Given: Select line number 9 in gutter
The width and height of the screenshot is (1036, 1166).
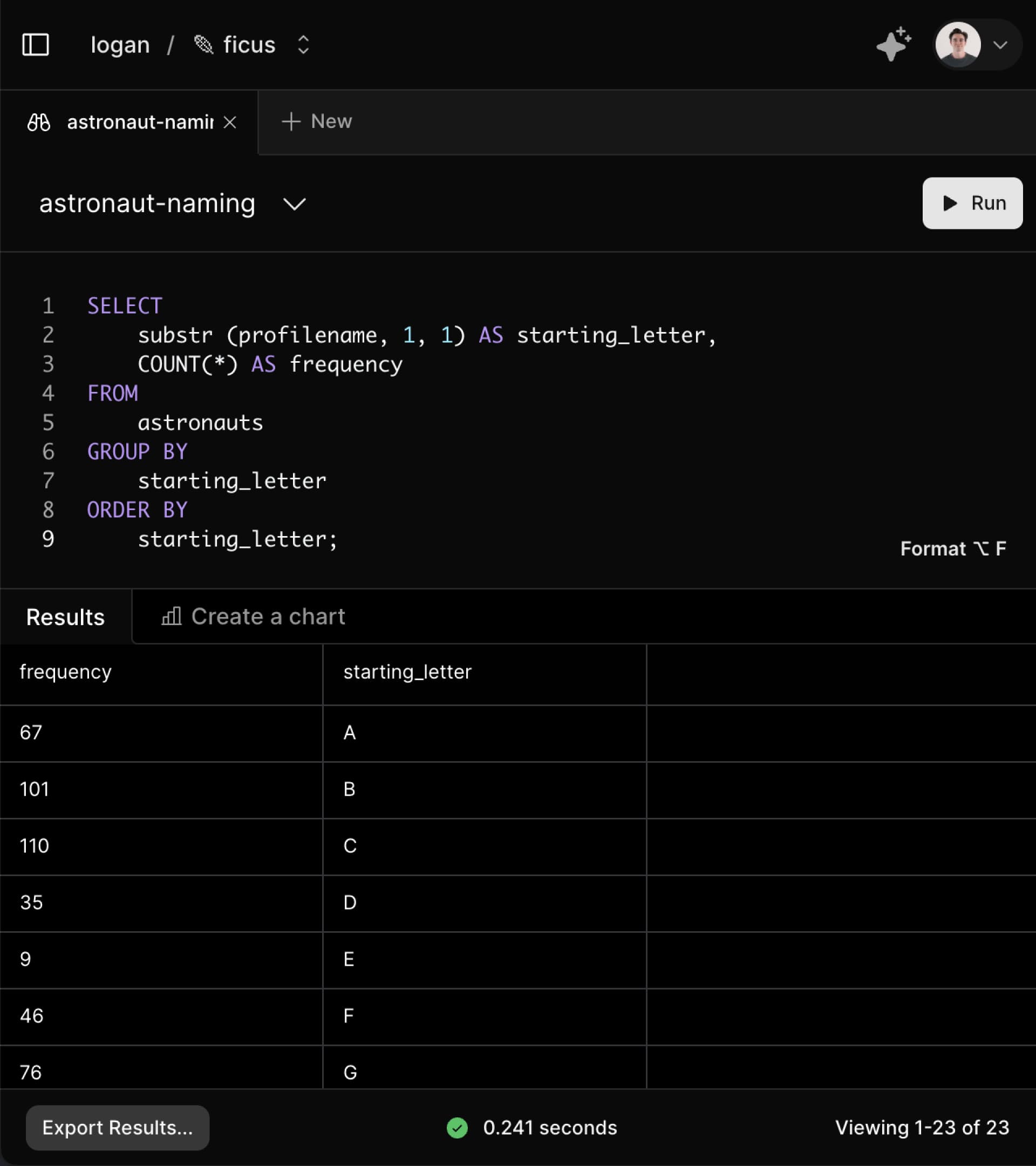Looking at the screenshot, I should pos(48,539).
